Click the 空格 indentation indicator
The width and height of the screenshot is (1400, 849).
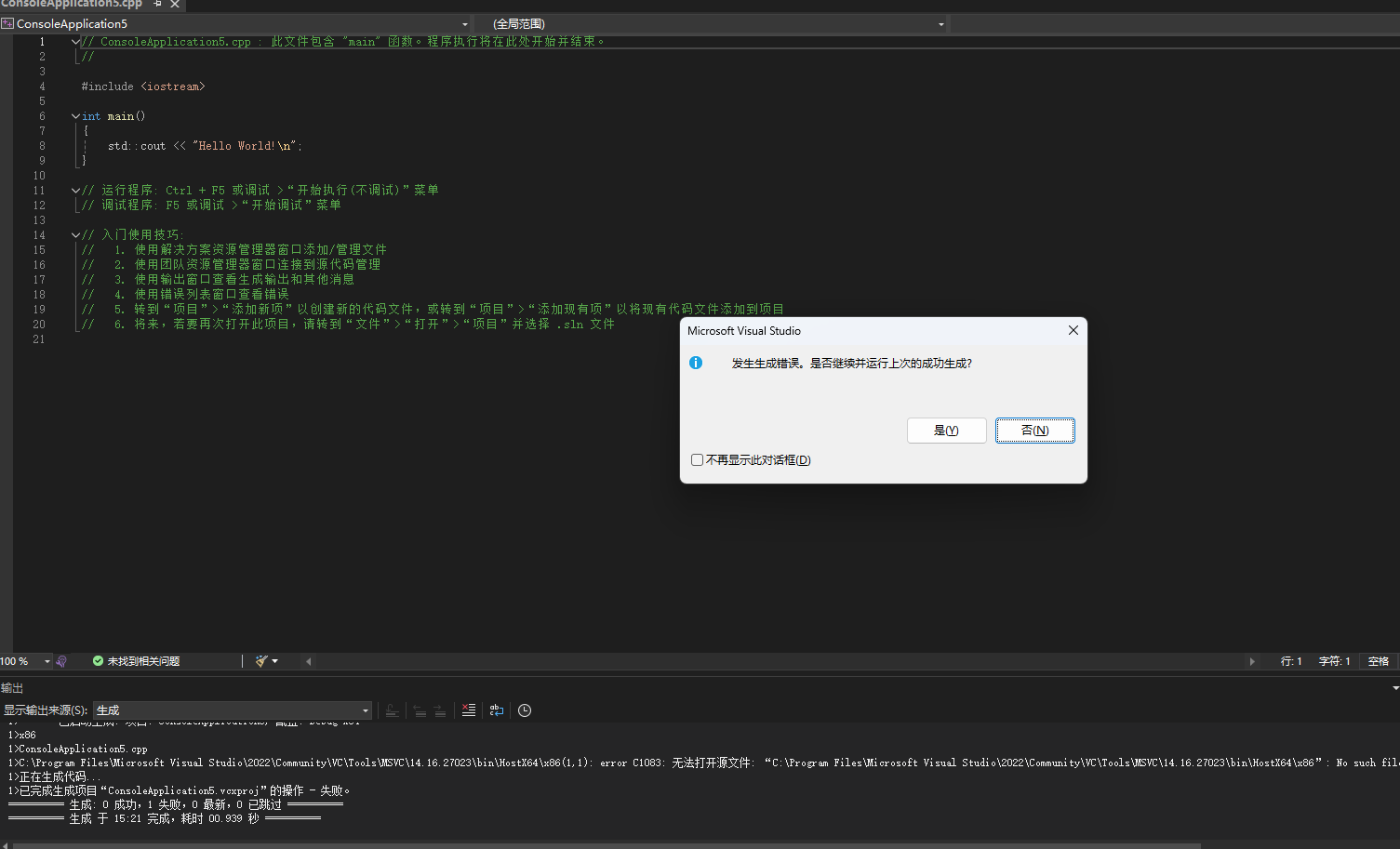pos(1379,661)
